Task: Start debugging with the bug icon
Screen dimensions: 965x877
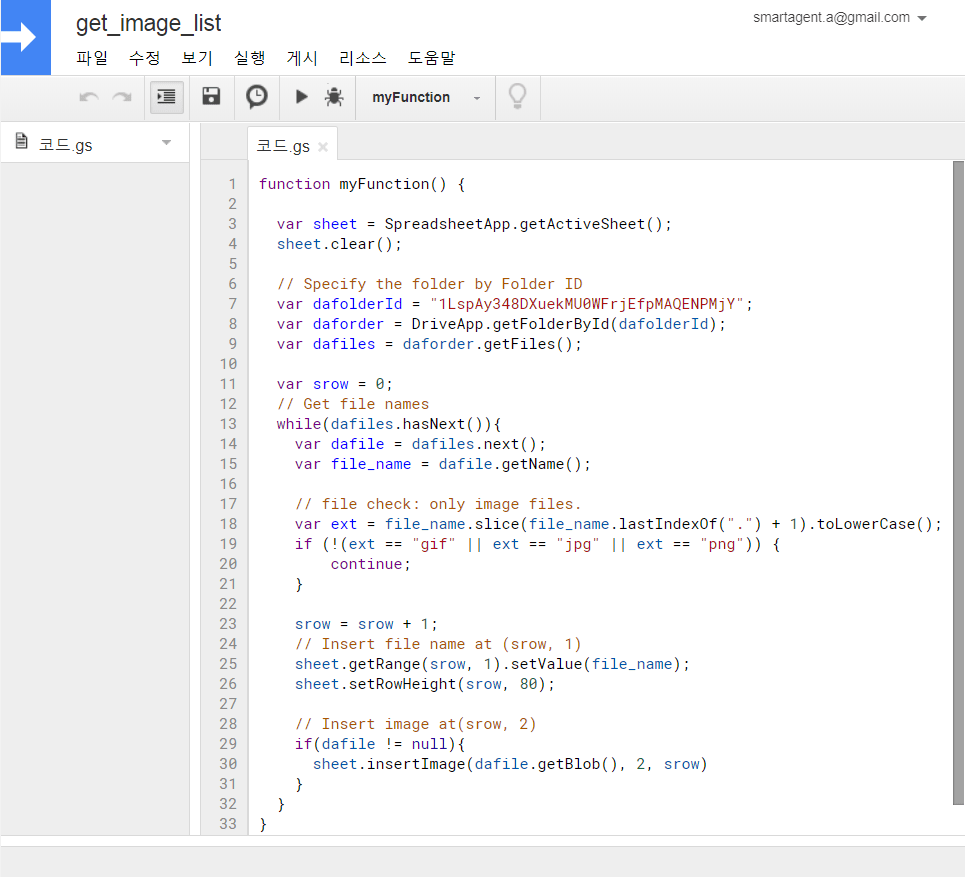Action: [x=334, y=97]
